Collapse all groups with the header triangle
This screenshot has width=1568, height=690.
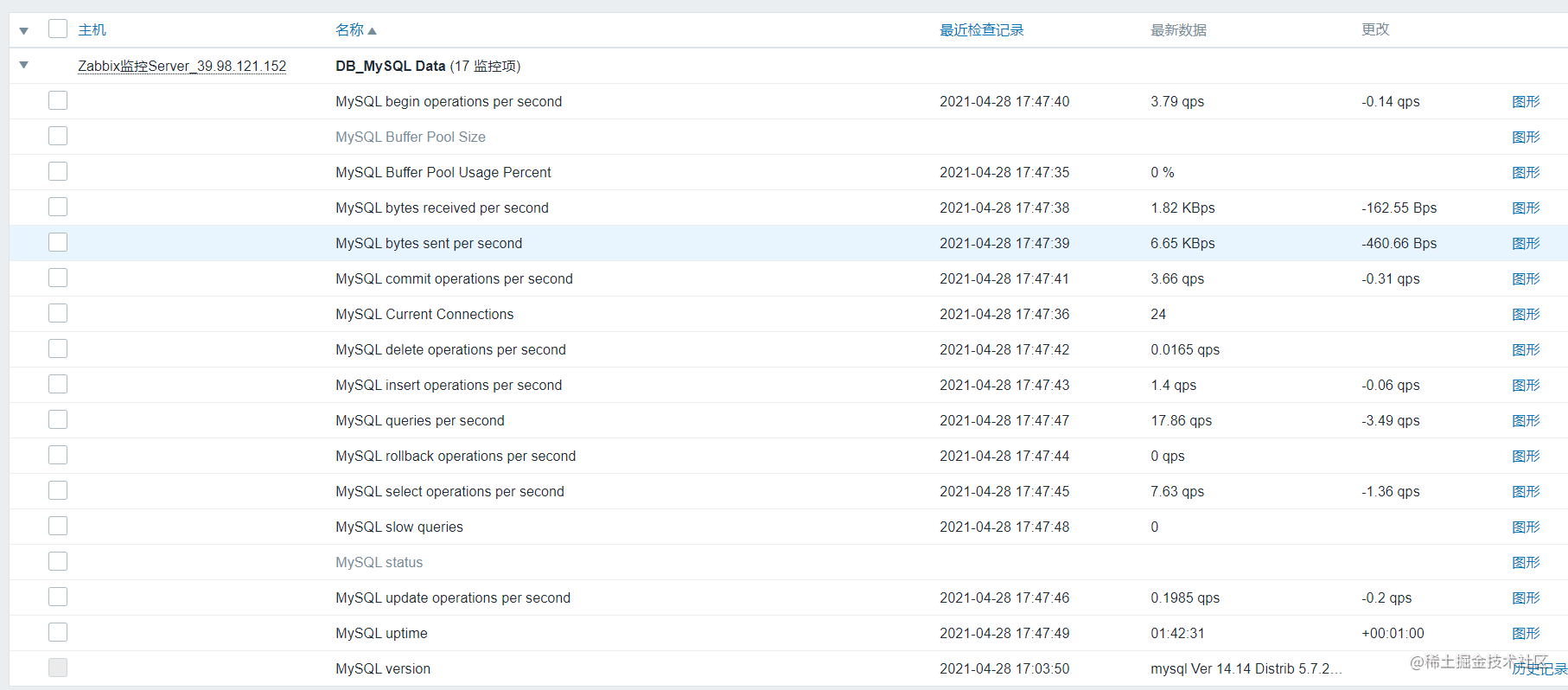pos(24,30)
